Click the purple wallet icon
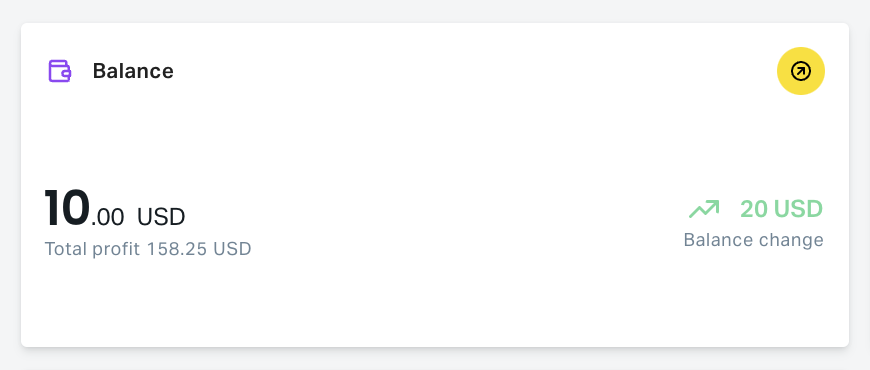Screen dimensions: 870x370 coord(59,71)
